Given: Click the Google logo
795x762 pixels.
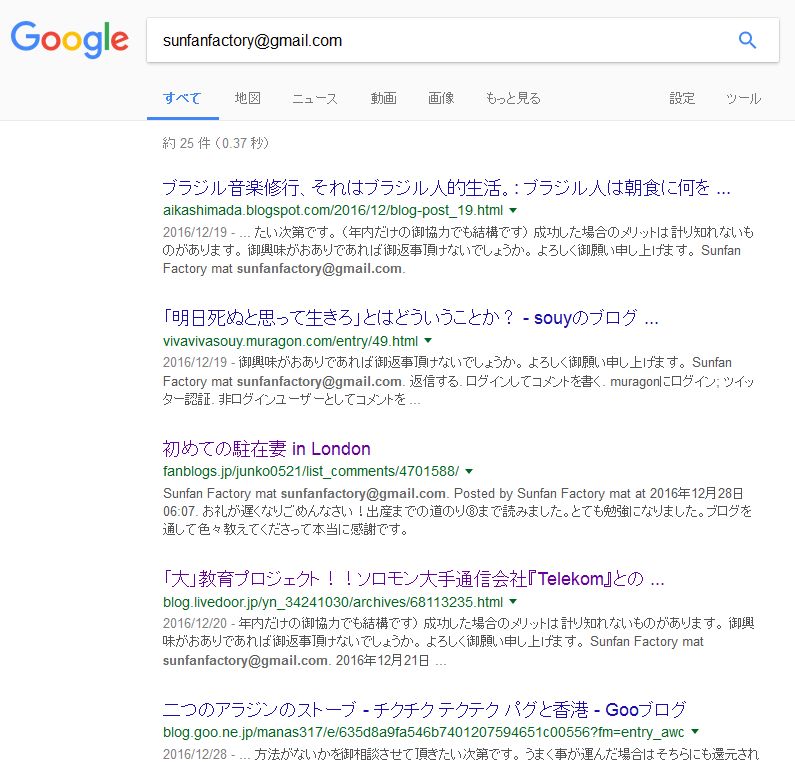Looking at the screenshot, I should tap(69, 40).
